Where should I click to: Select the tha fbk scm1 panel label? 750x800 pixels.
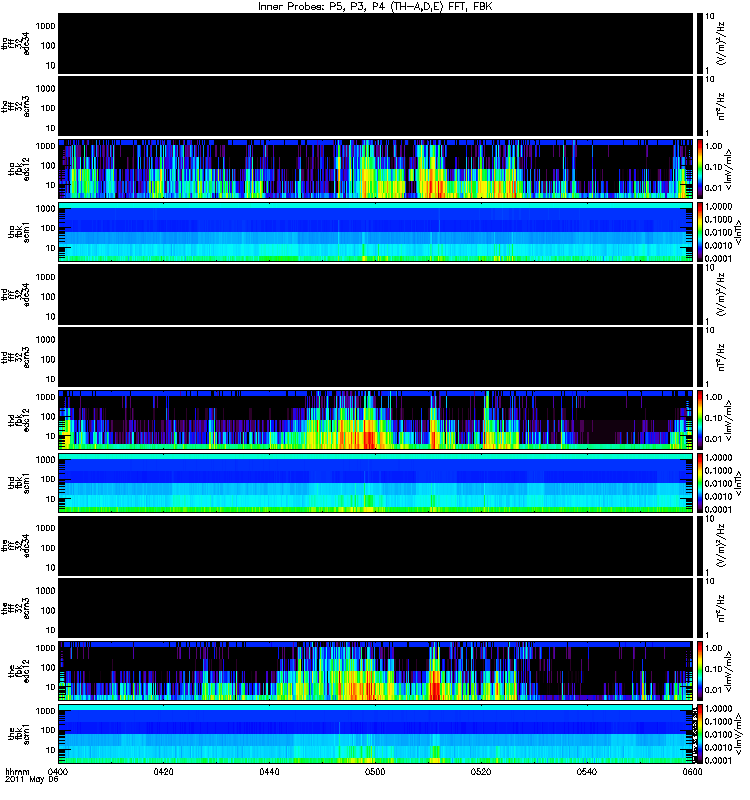tap(19, 232)
